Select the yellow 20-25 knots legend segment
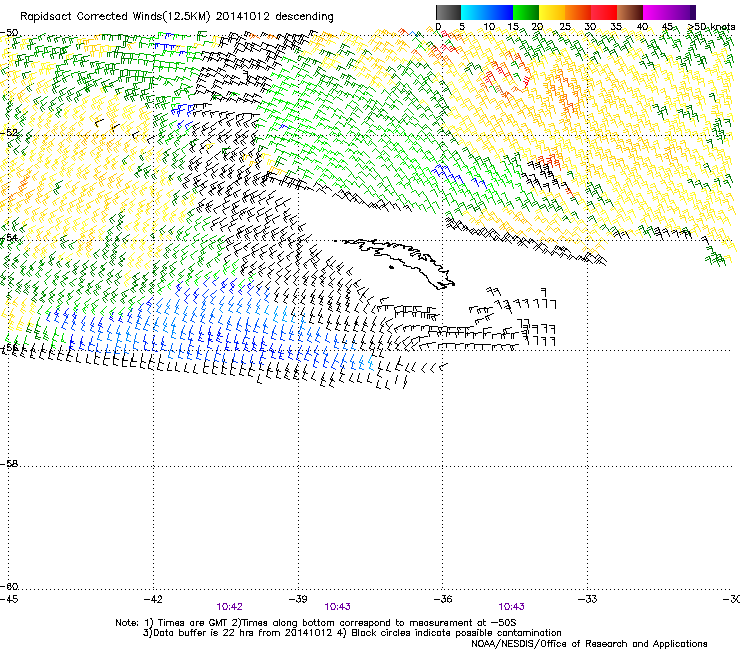Screen dimensions: 740x650 (552, 12)
